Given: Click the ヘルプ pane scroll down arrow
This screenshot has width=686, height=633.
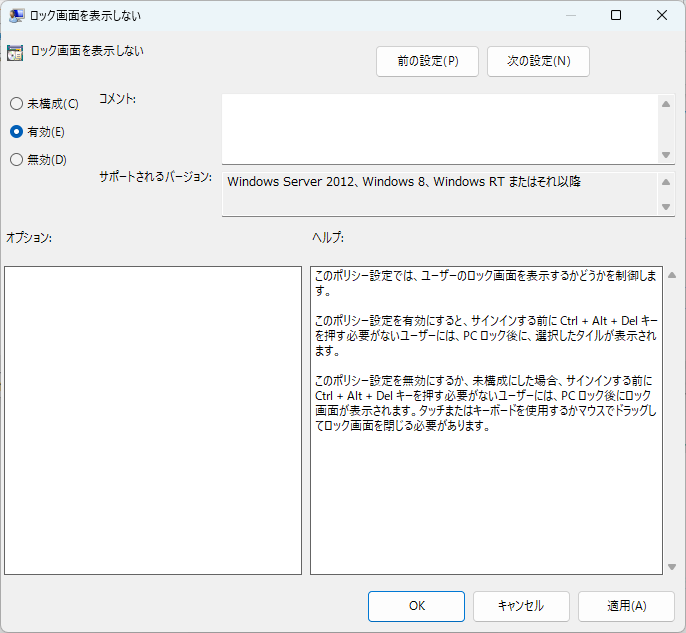Looking at the screenshot, I should click(x=671, y=567).
